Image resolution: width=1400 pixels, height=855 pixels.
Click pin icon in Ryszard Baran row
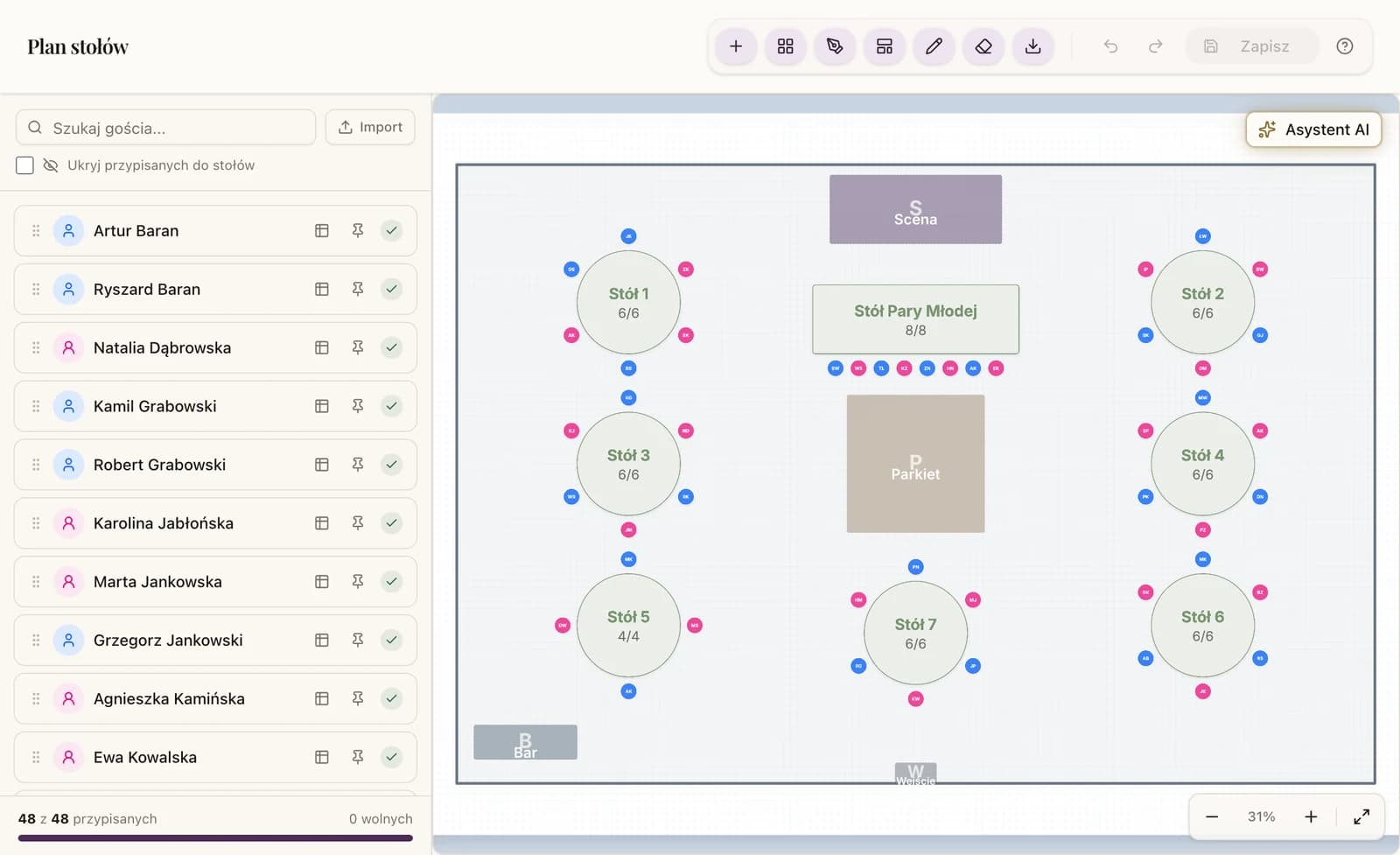[x=358, y=290]
